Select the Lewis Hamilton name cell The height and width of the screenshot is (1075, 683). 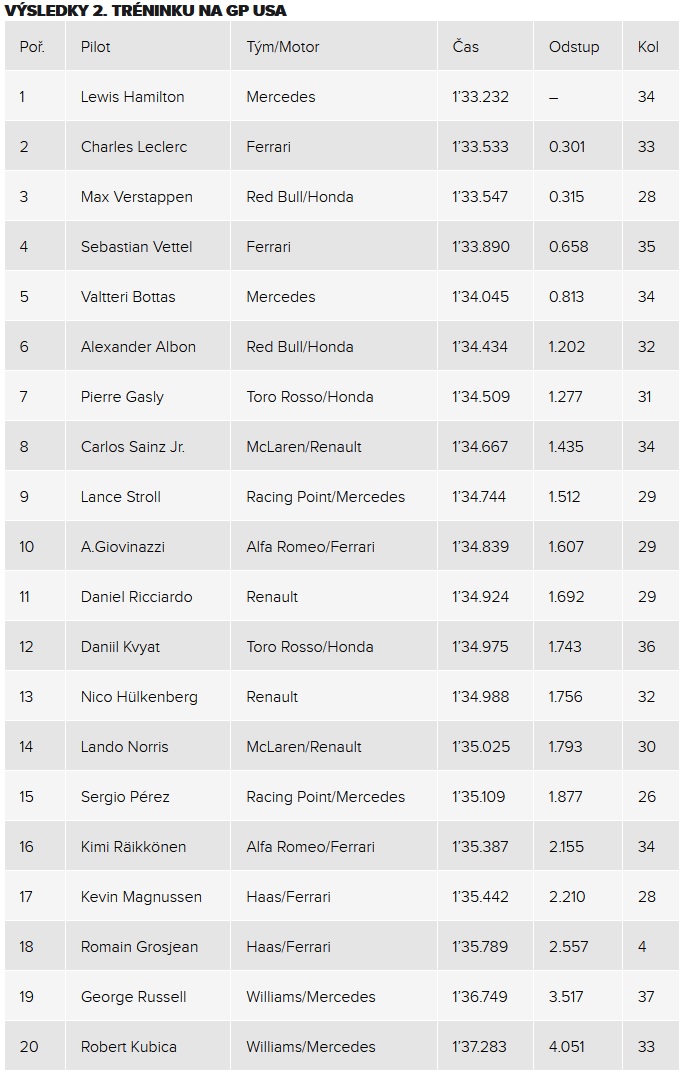pyautogui.click(x=132, y=97)
